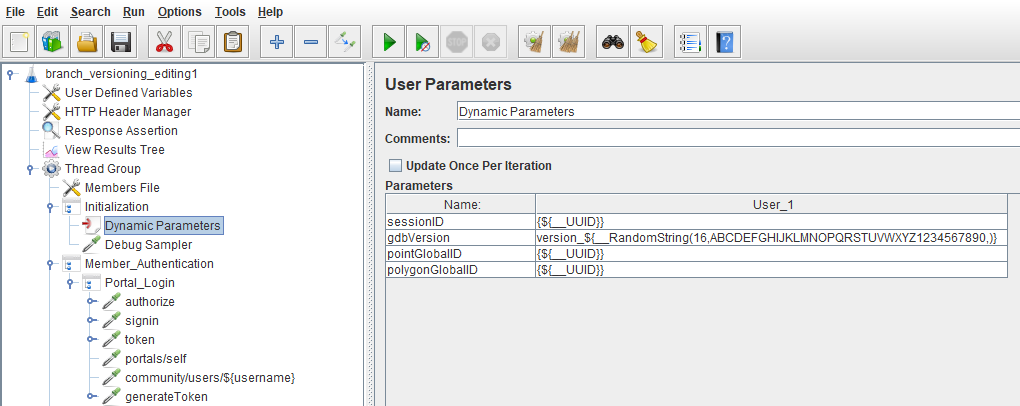Click Start No Pauses toolbar icon

click(423, 42)
